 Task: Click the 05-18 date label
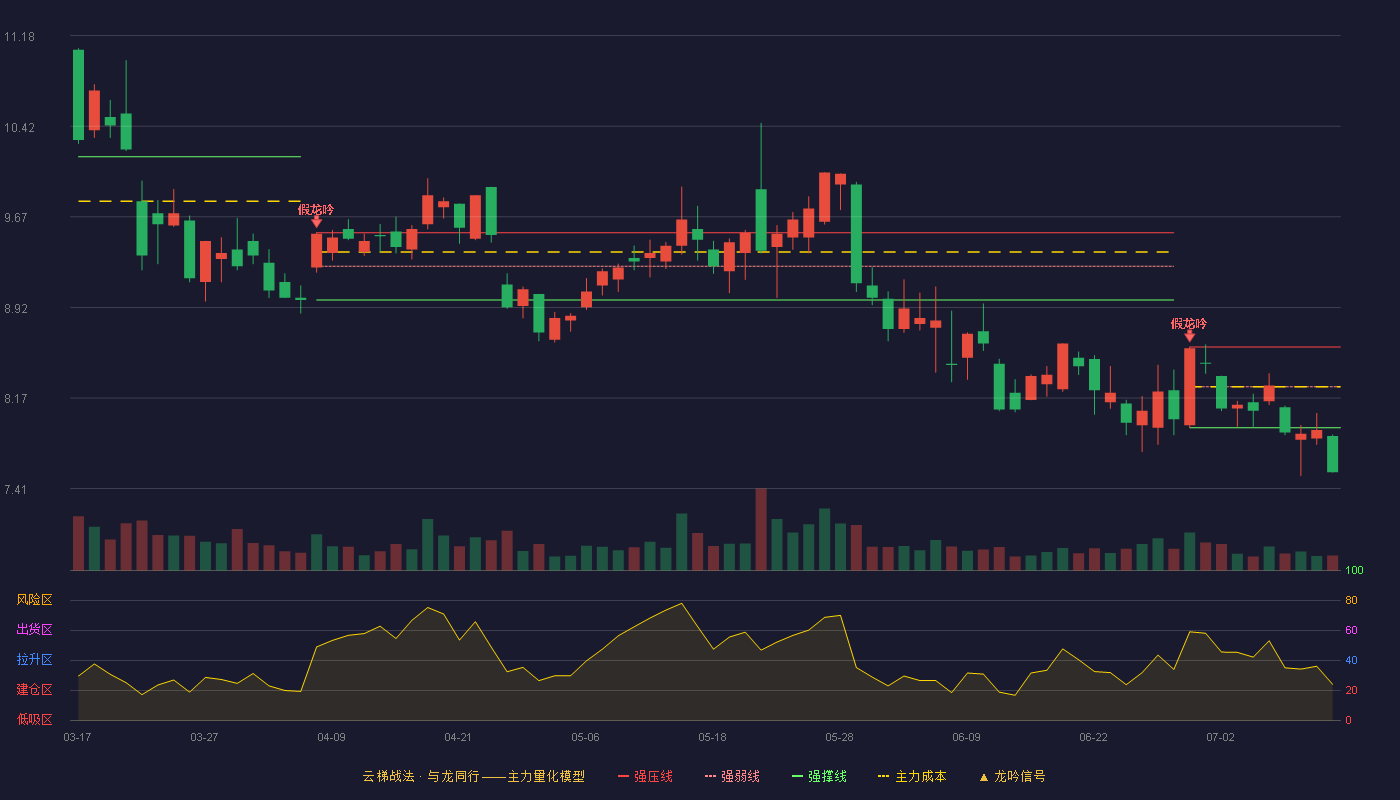712,737
